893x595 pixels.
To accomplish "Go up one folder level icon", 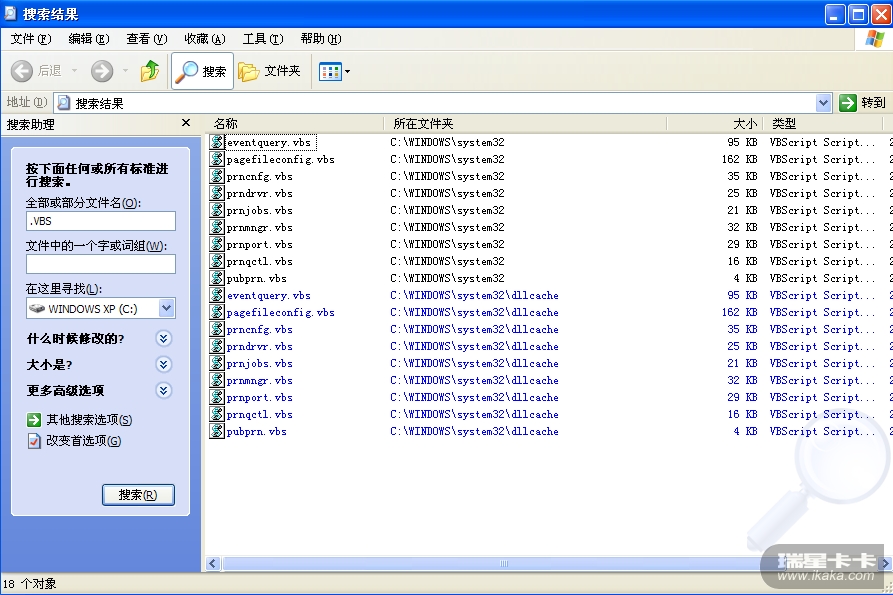I will [x=150, y=71].
